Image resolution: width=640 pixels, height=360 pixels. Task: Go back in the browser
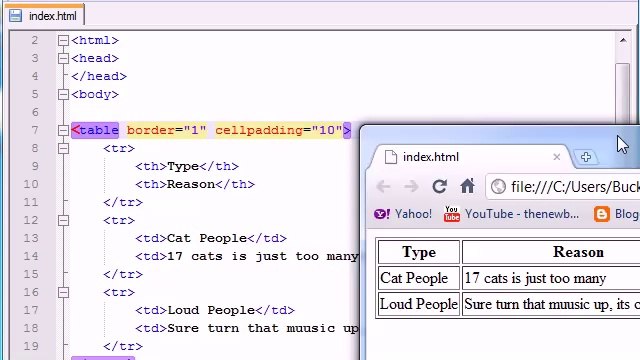tap(383, 187)
